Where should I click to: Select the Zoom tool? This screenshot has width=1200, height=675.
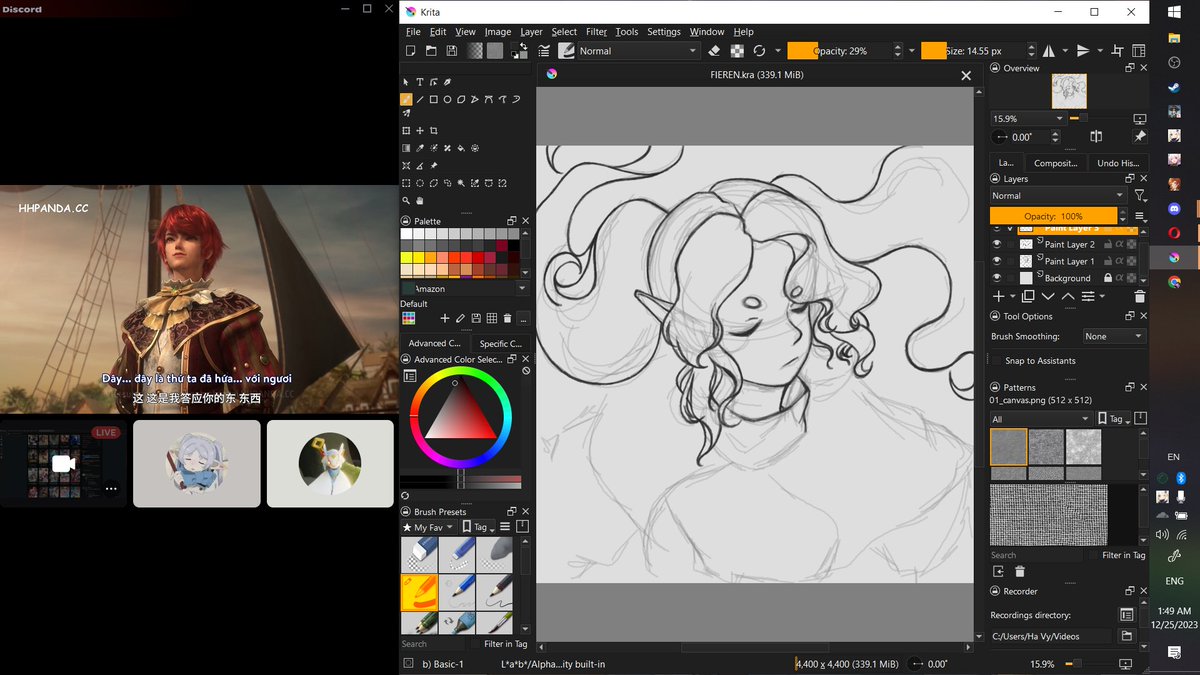[x=406, y=200]
